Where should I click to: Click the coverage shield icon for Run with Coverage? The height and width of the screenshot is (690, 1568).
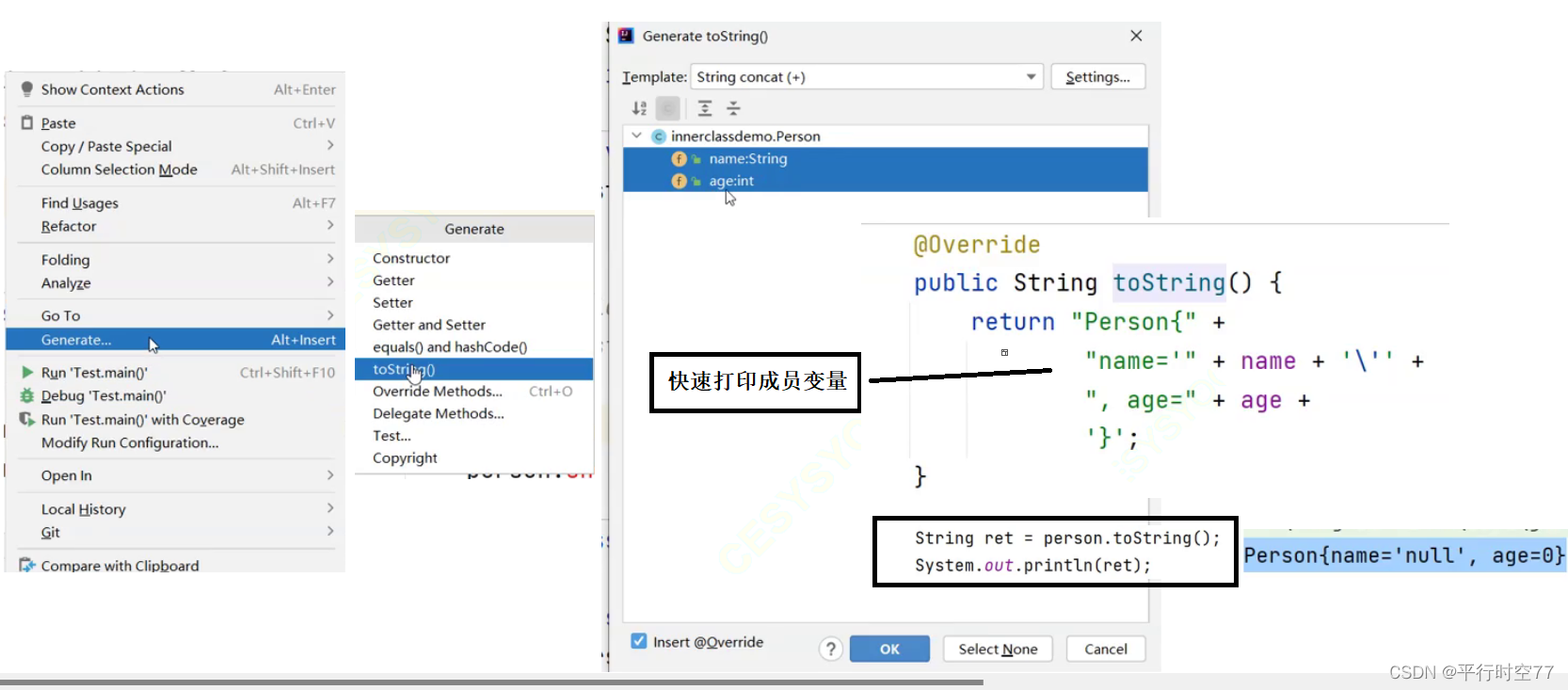coord(27,419)
